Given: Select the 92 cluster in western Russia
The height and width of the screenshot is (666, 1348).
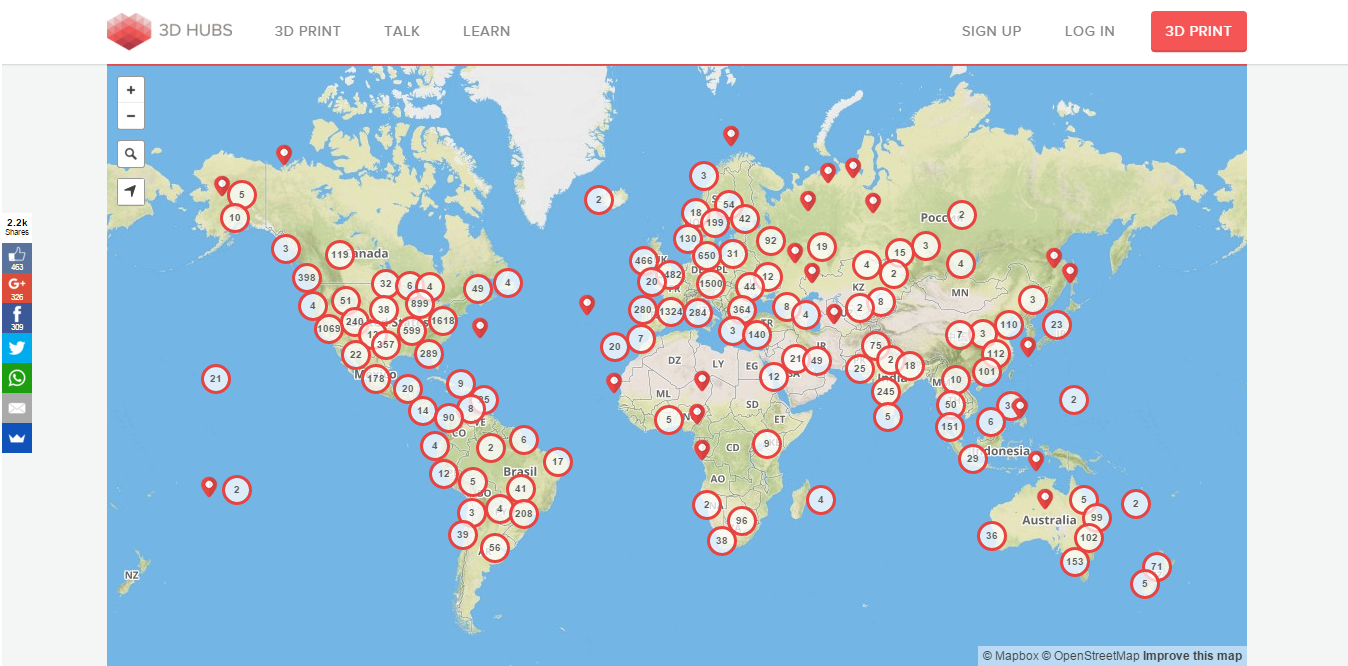Looking at the screenshot, I should click(770, 240).
